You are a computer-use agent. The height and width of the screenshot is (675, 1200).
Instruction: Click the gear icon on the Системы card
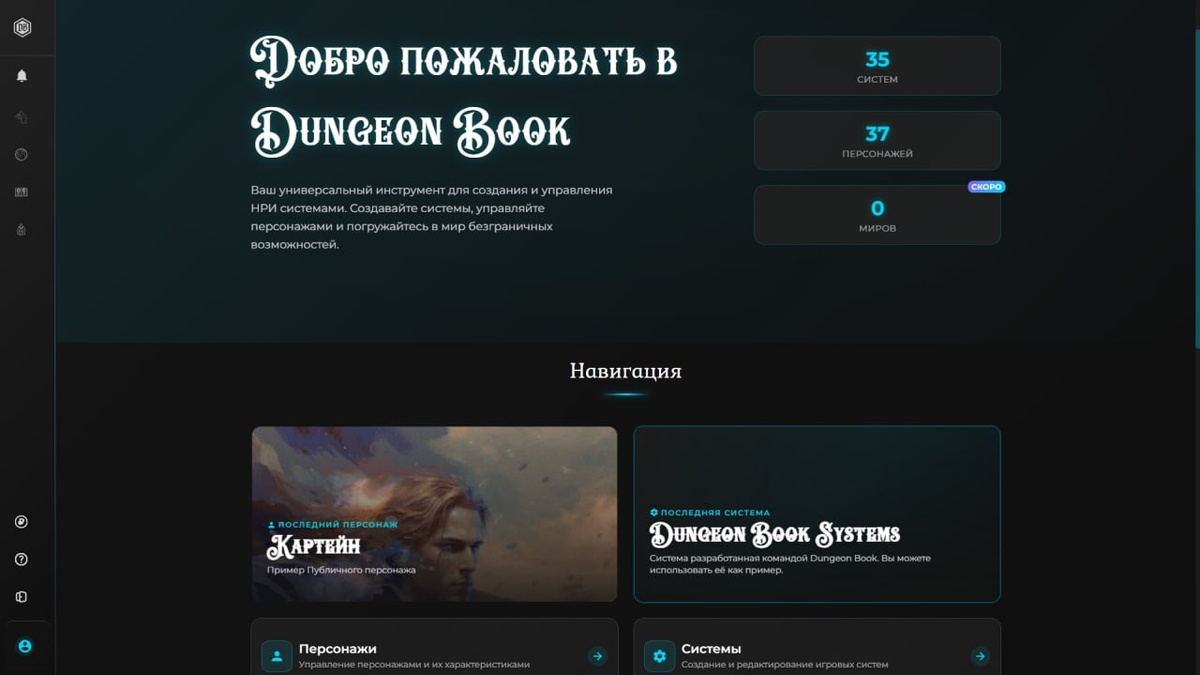(659, 656)
